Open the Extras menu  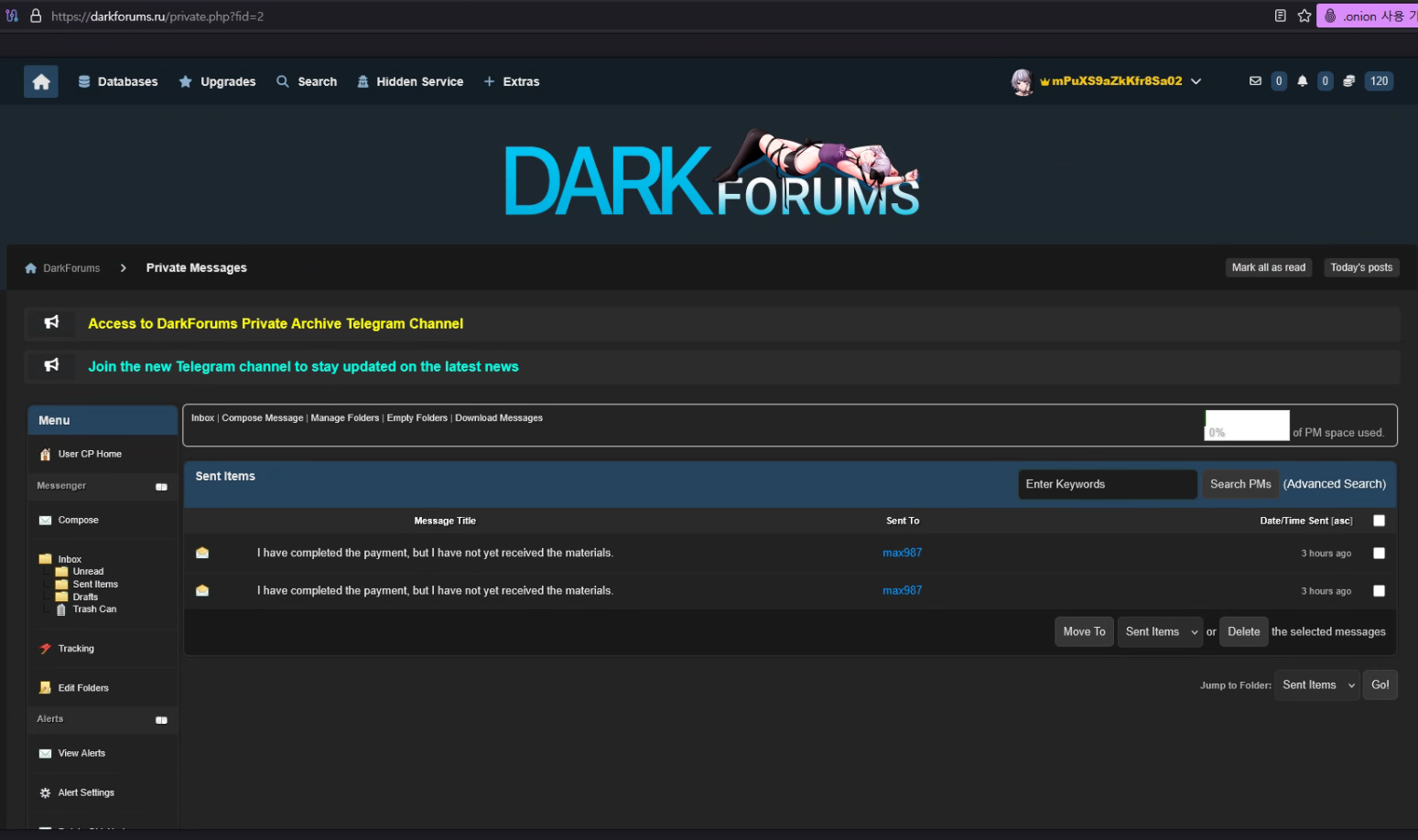pyautogui.click(x=512, y=81)
